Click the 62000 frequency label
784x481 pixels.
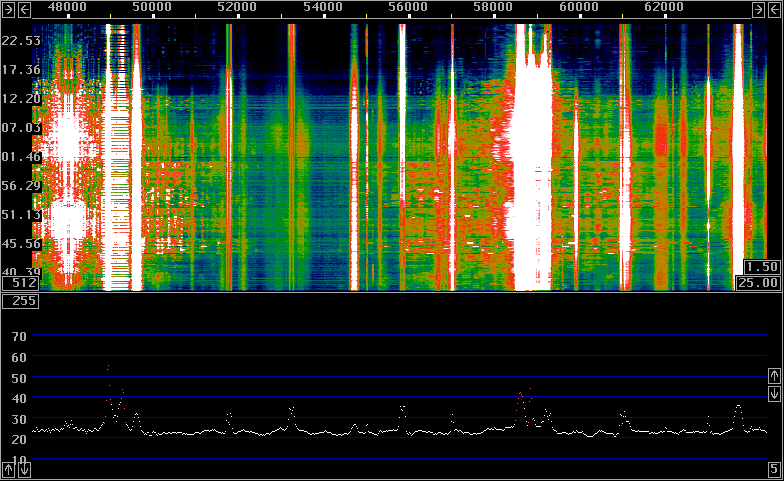664,7
